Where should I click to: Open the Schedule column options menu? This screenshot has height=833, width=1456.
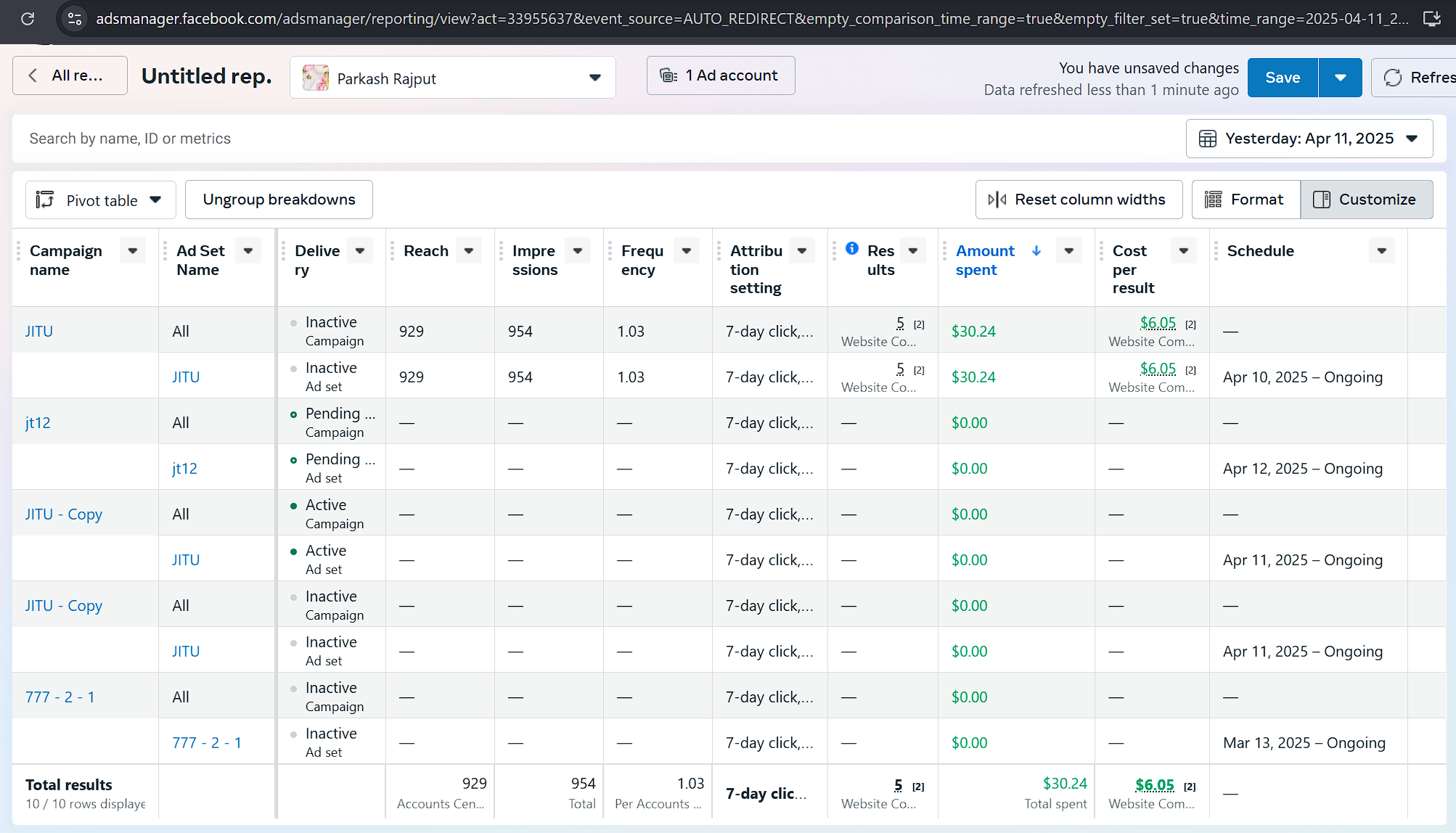click(x=1381, y=251)
